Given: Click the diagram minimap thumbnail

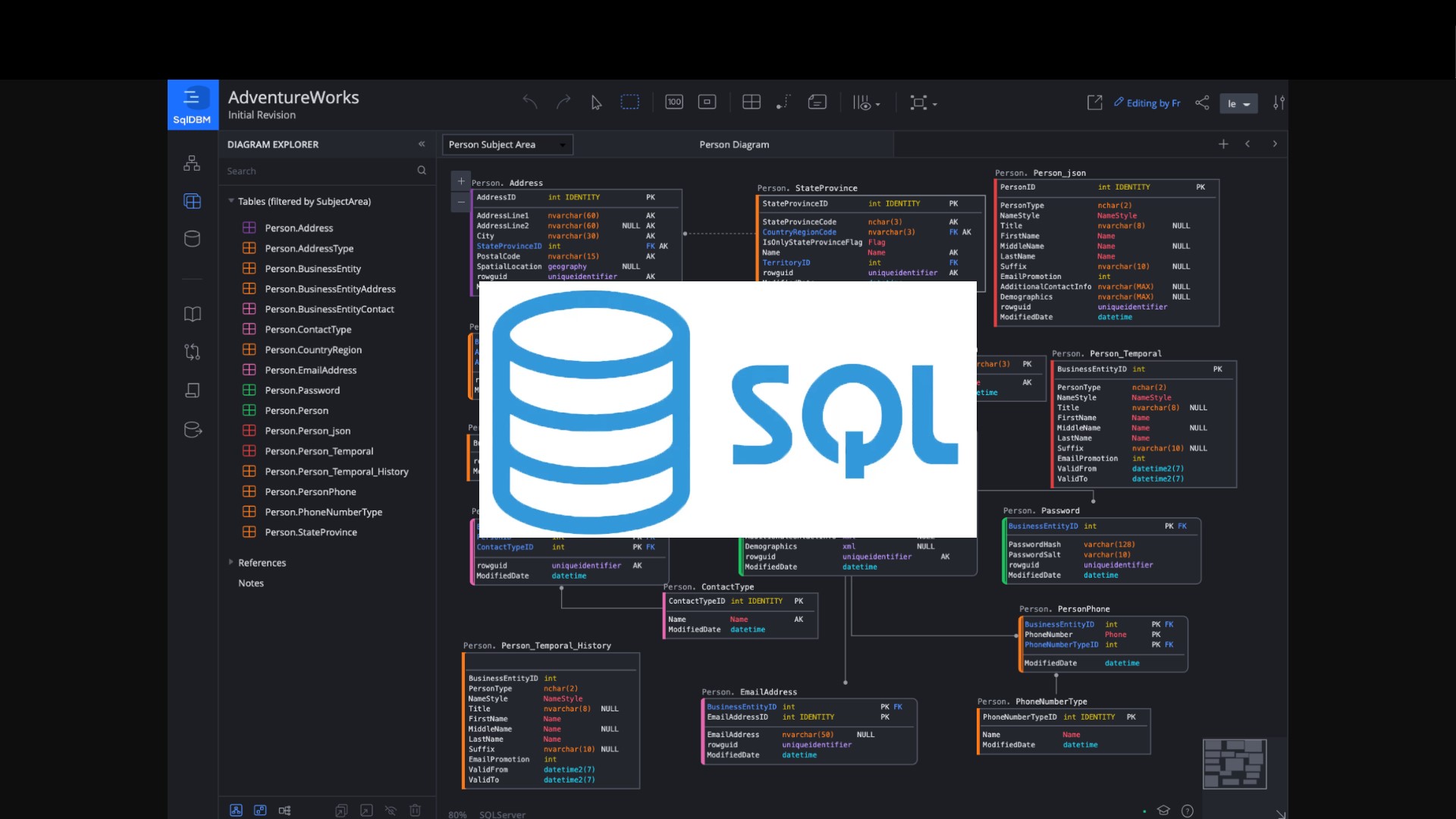Looking at the screenshot, I should click(1235, 764).
